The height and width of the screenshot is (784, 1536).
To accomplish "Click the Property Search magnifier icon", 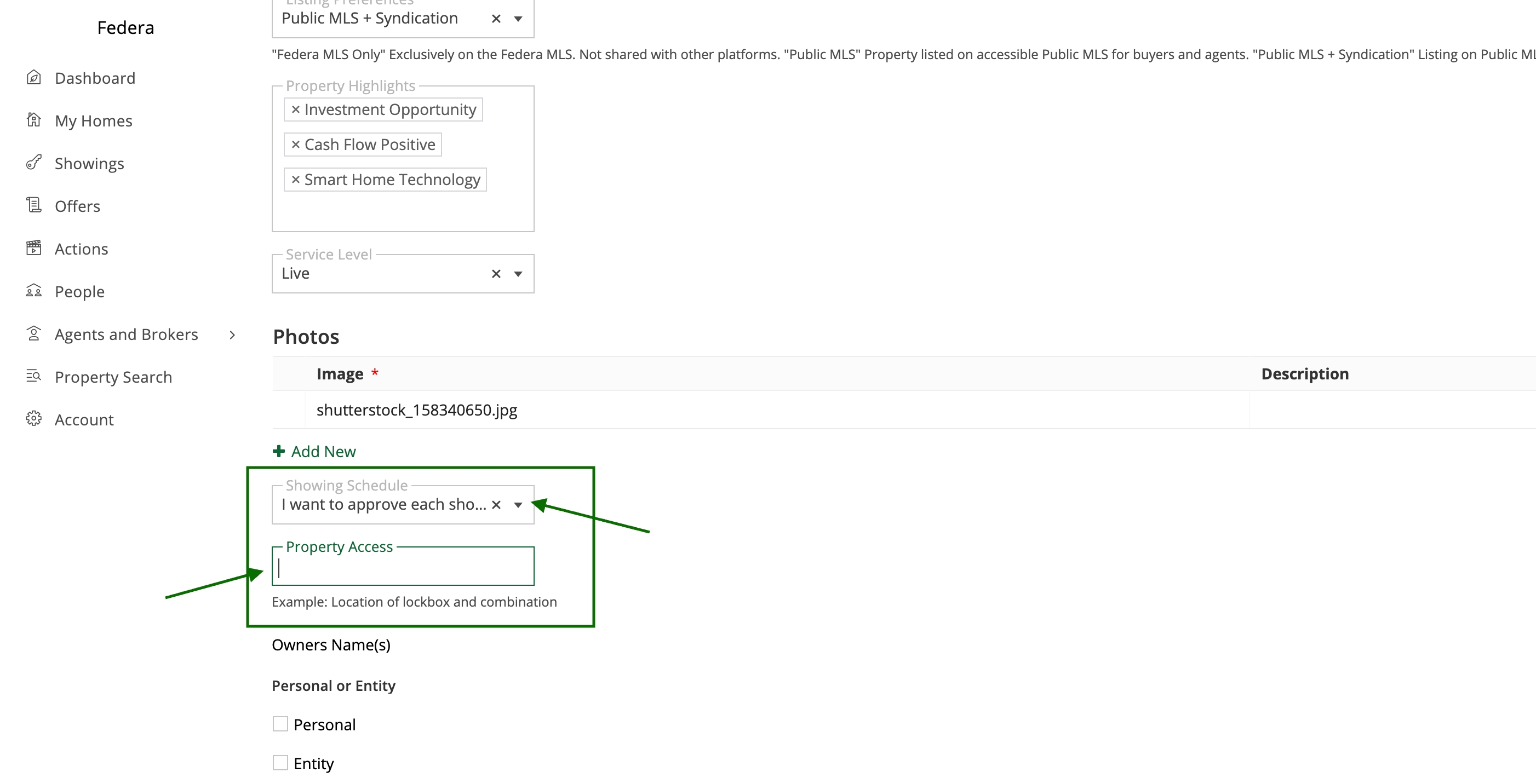I will 34,377.
